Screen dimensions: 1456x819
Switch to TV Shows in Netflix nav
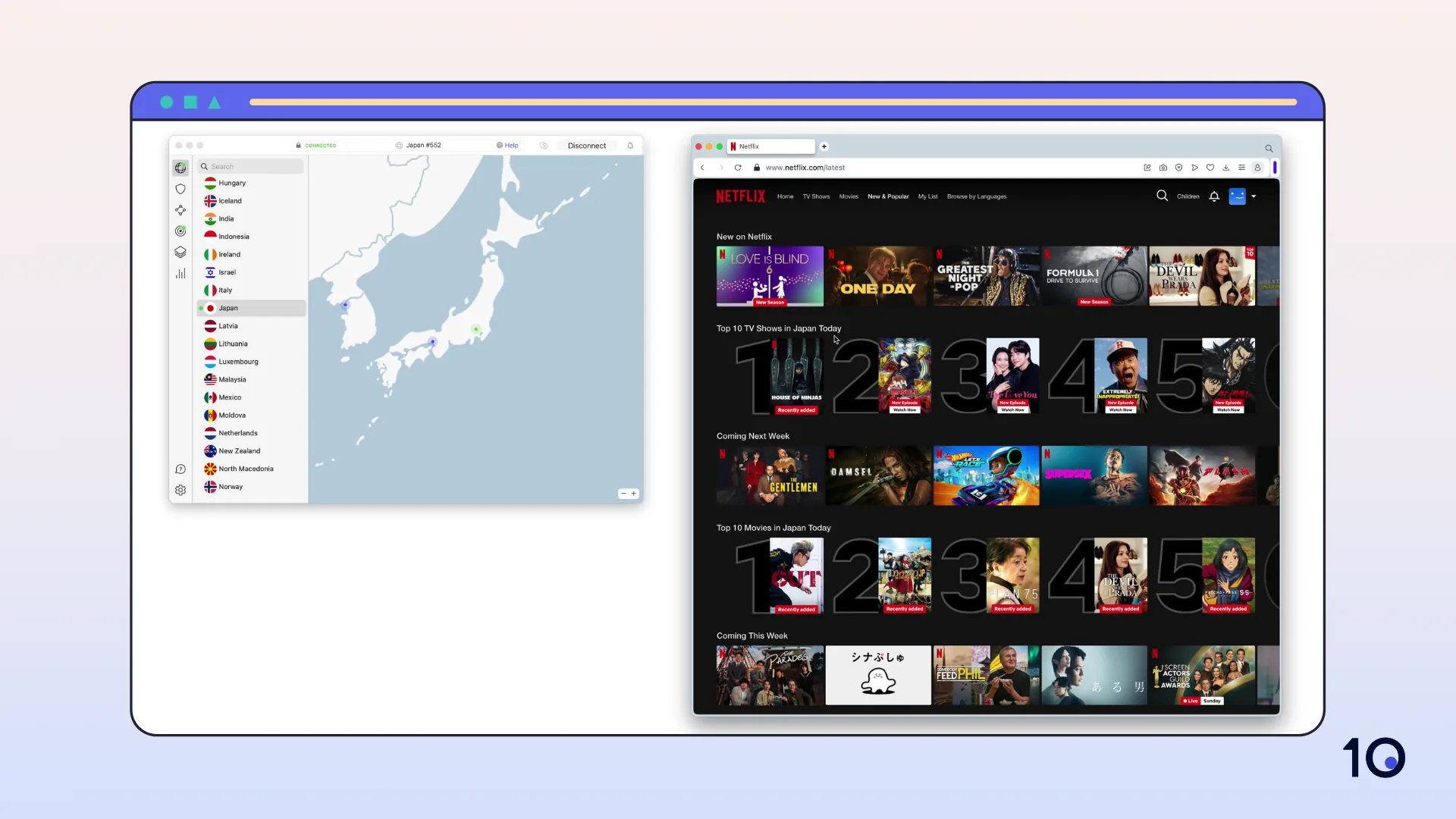(816, 196)
